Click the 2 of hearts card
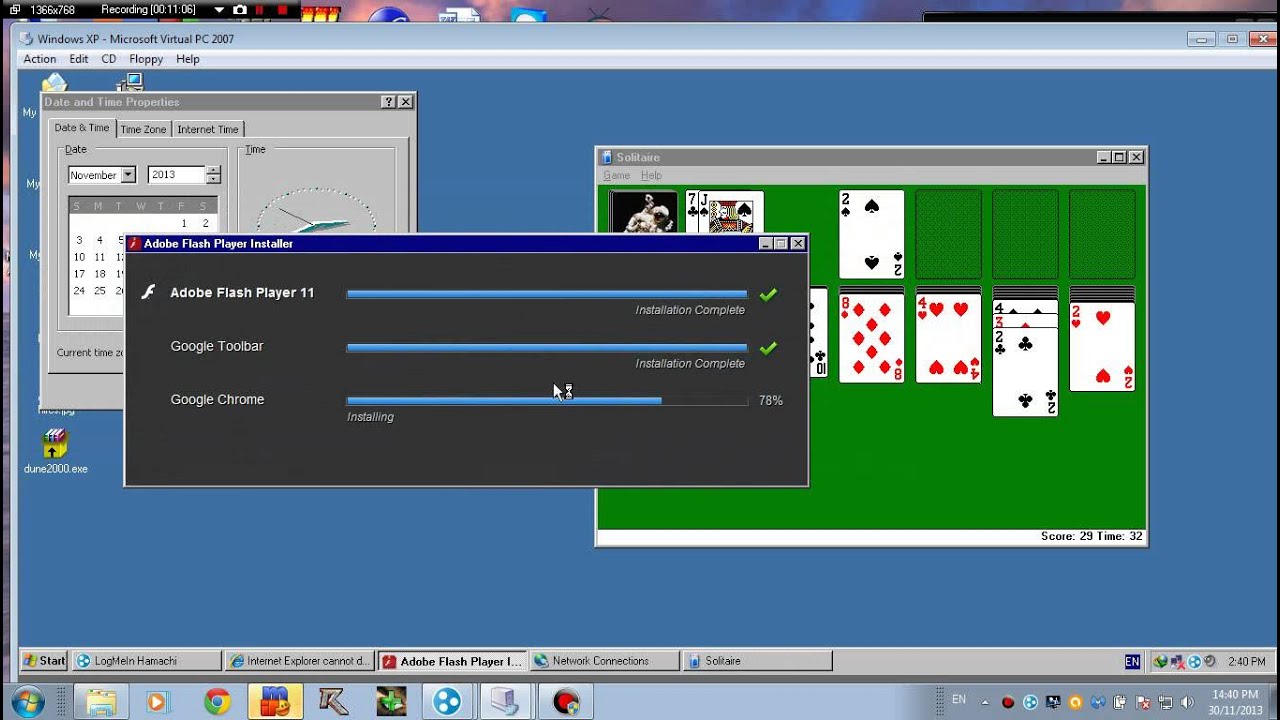This screenshot has height=720, width=1280. coord(1102,346)
